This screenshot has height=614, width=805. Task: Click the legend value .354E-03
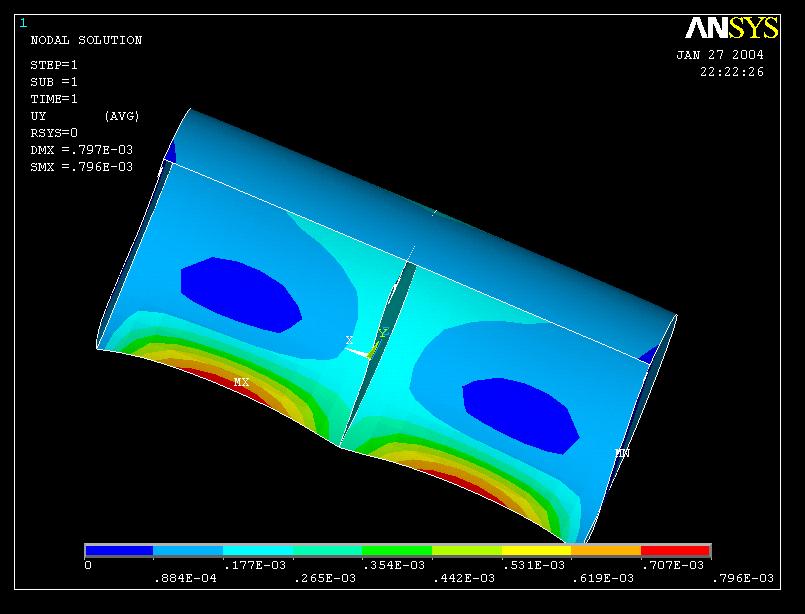coord(394,565)
